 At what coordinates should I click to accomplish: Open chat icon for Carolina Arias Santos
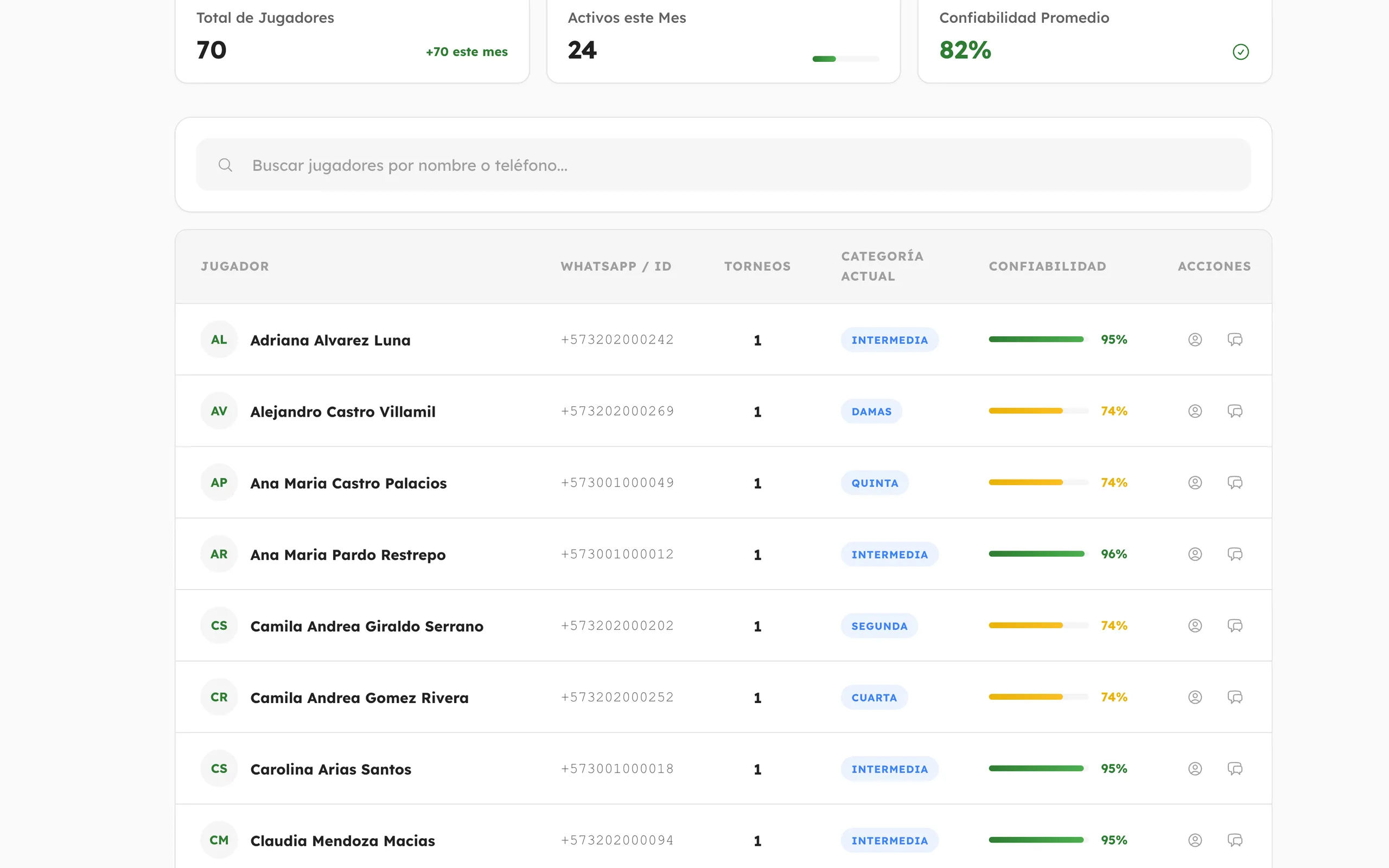1234,768
